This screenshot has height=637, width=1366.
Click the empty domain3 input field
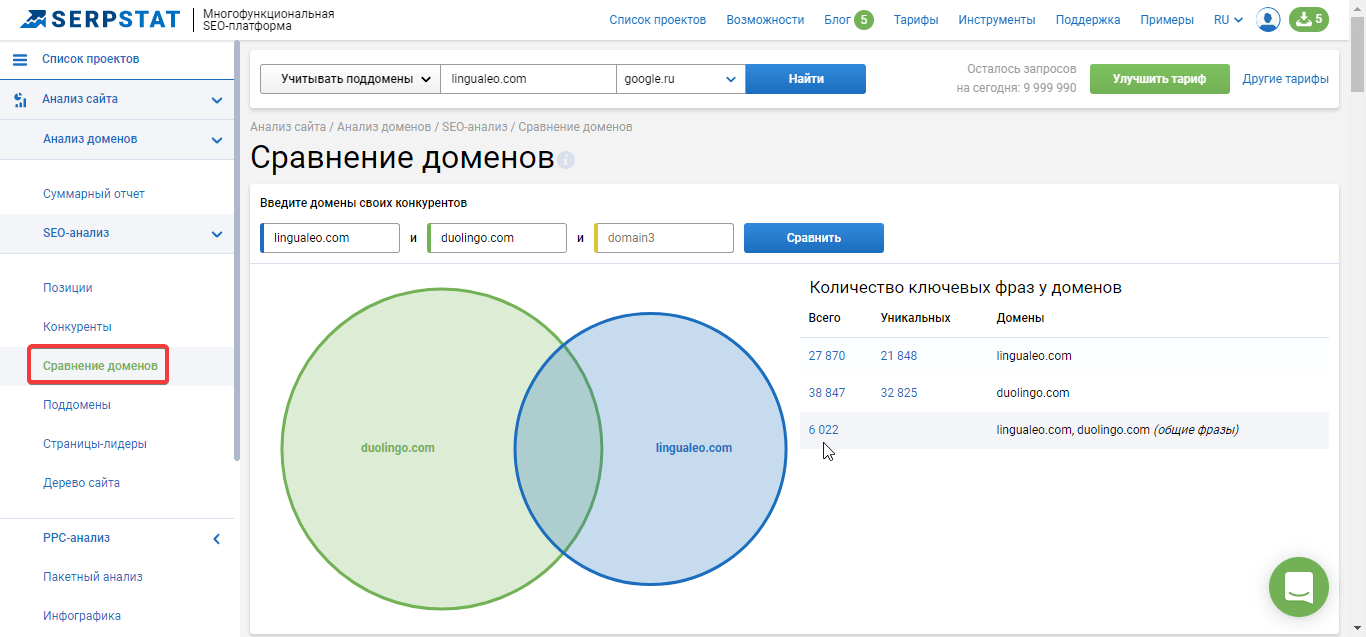coord(664,238)
